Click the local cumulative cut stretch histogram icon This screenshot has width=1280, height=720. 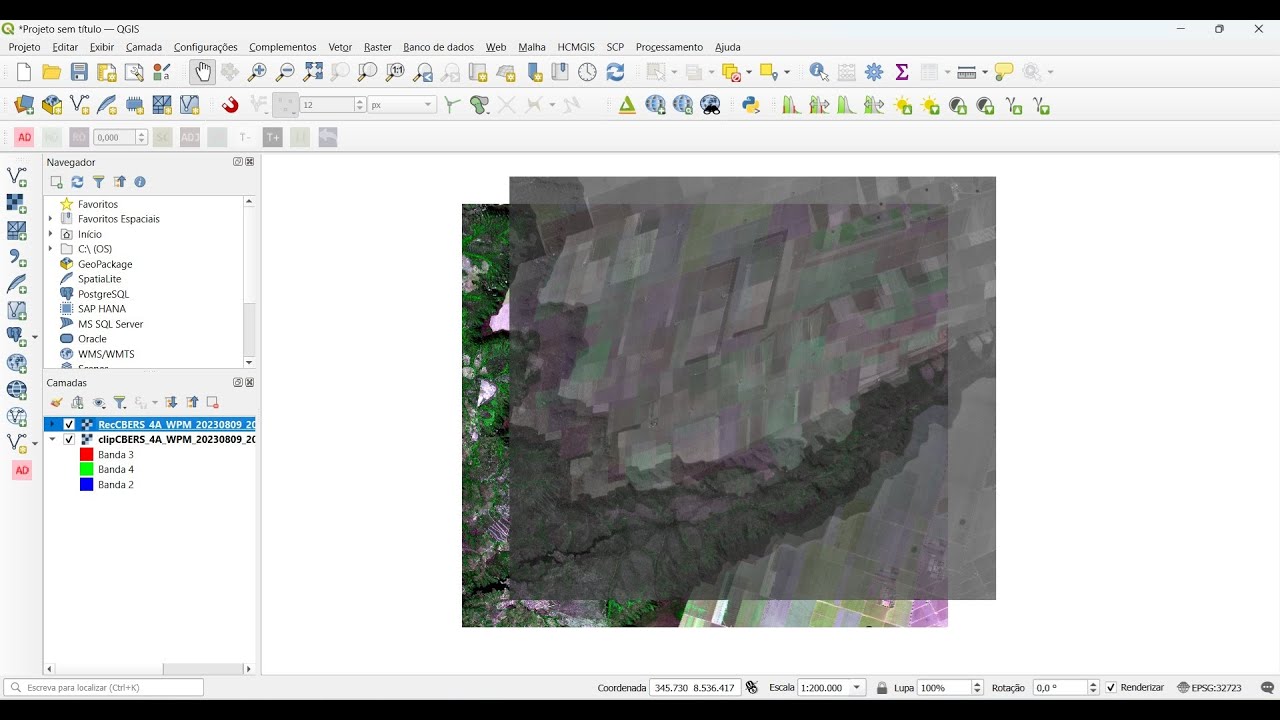(792, 105)
